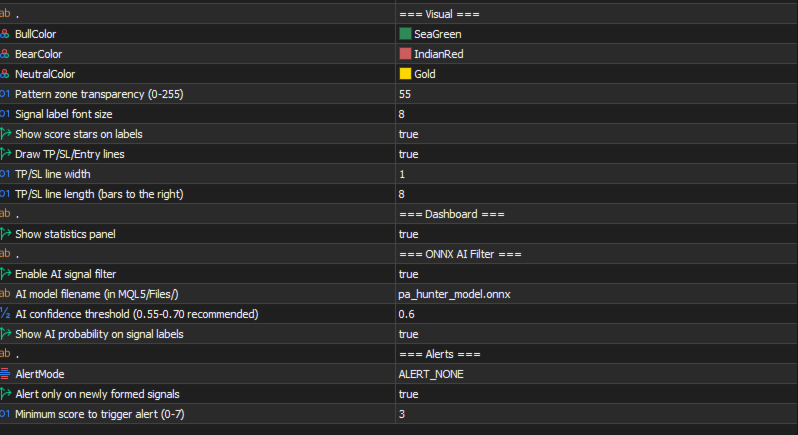Click the BearColor color-type icon
798x435 pixels.
(x=5, y=54)
